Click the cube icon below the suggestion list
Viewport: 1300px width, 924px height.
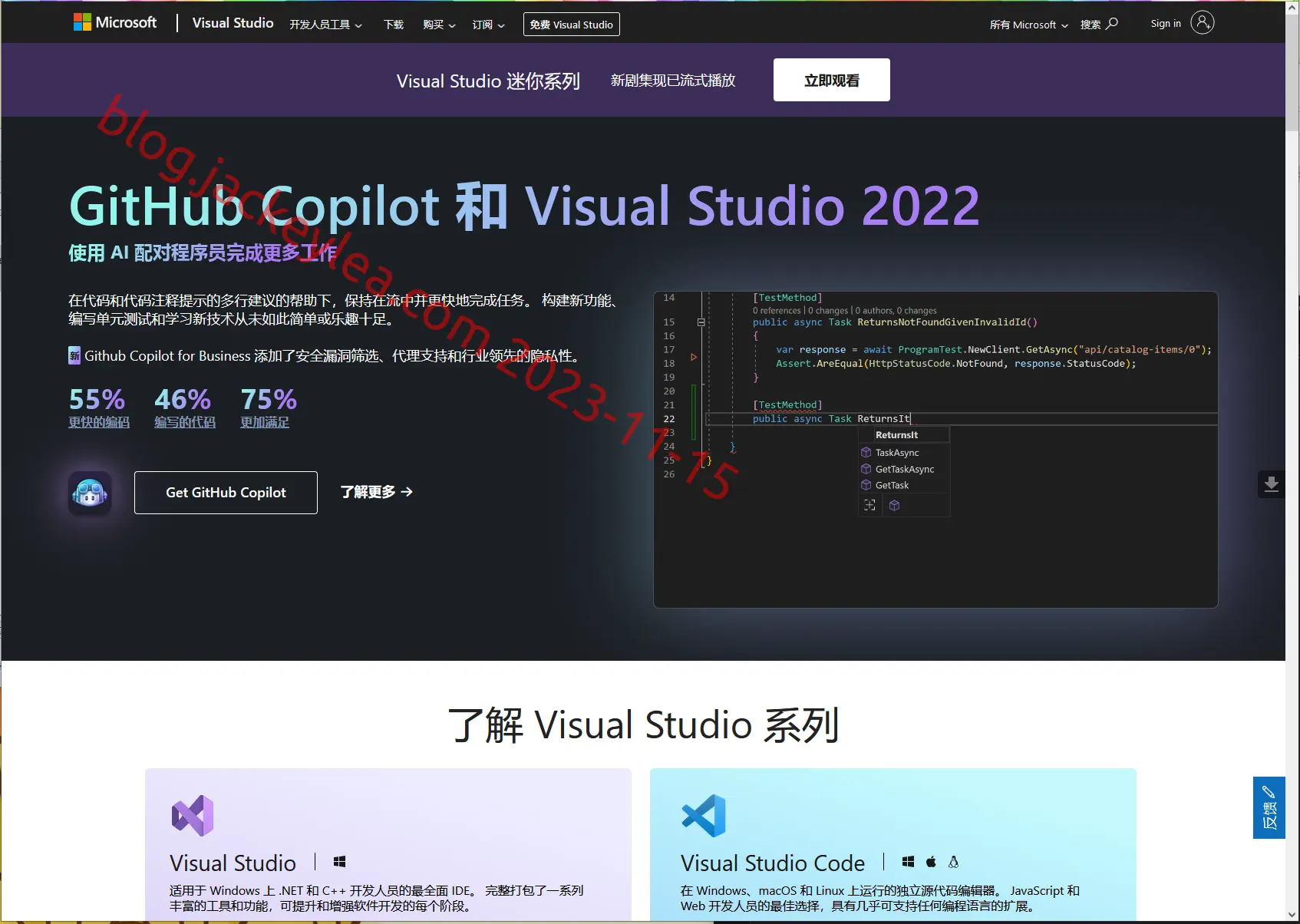coord(894,505)
